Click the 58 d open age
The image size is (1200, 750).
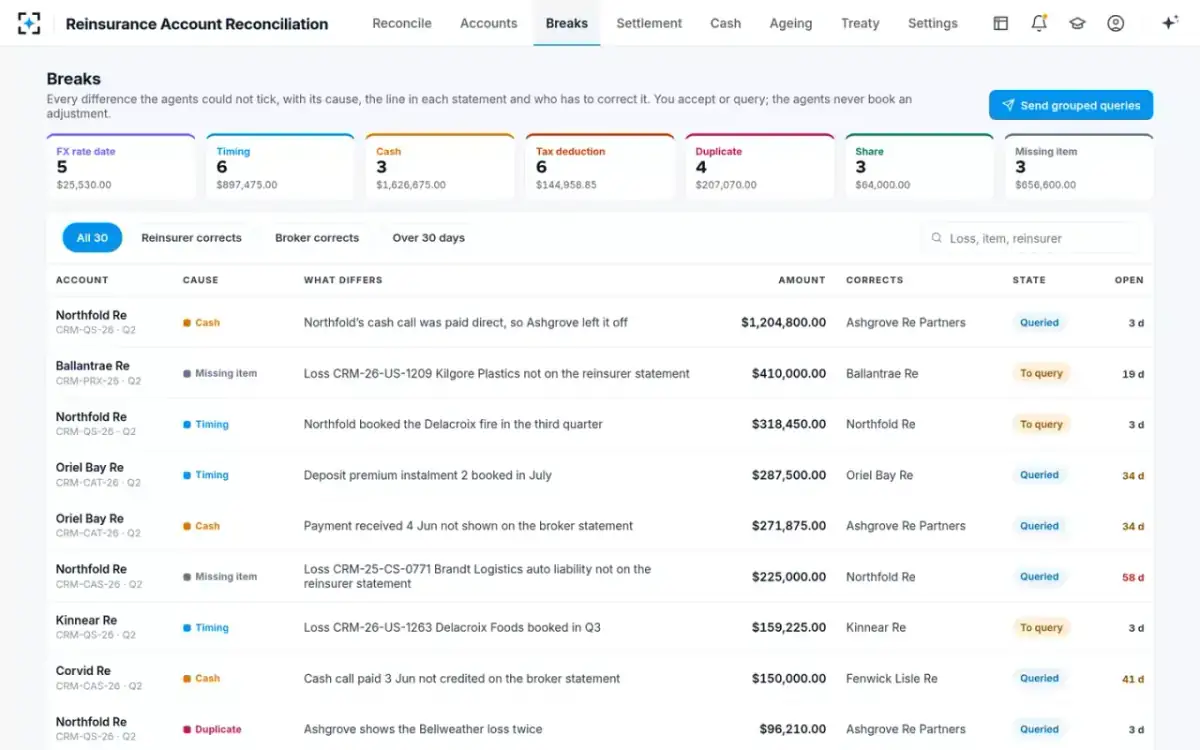1133,577
